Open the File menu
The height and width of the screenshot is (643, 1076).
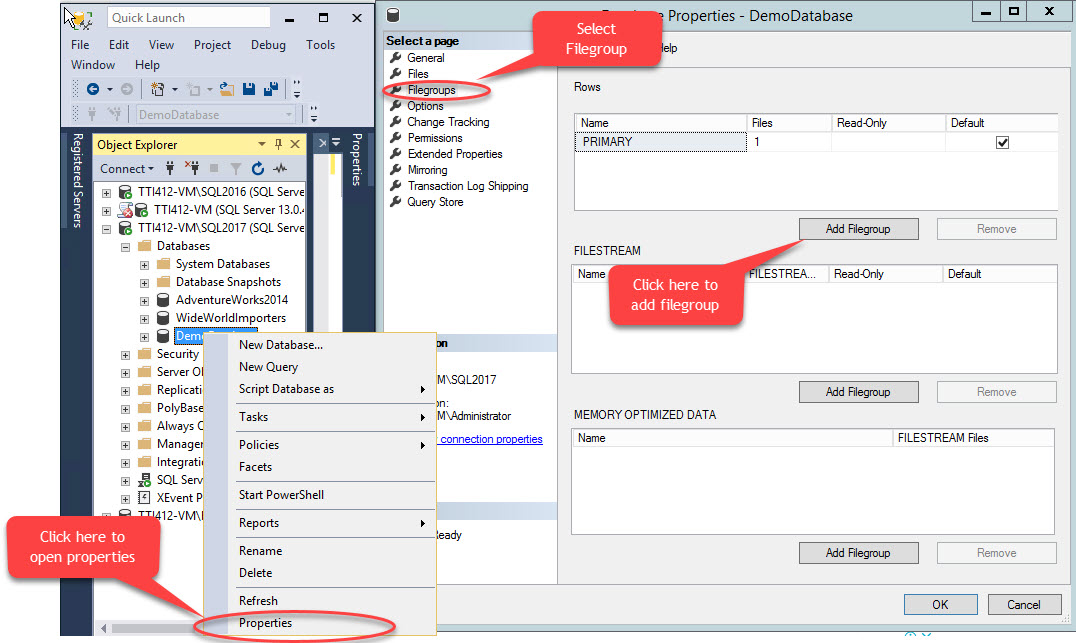[80, 45]
